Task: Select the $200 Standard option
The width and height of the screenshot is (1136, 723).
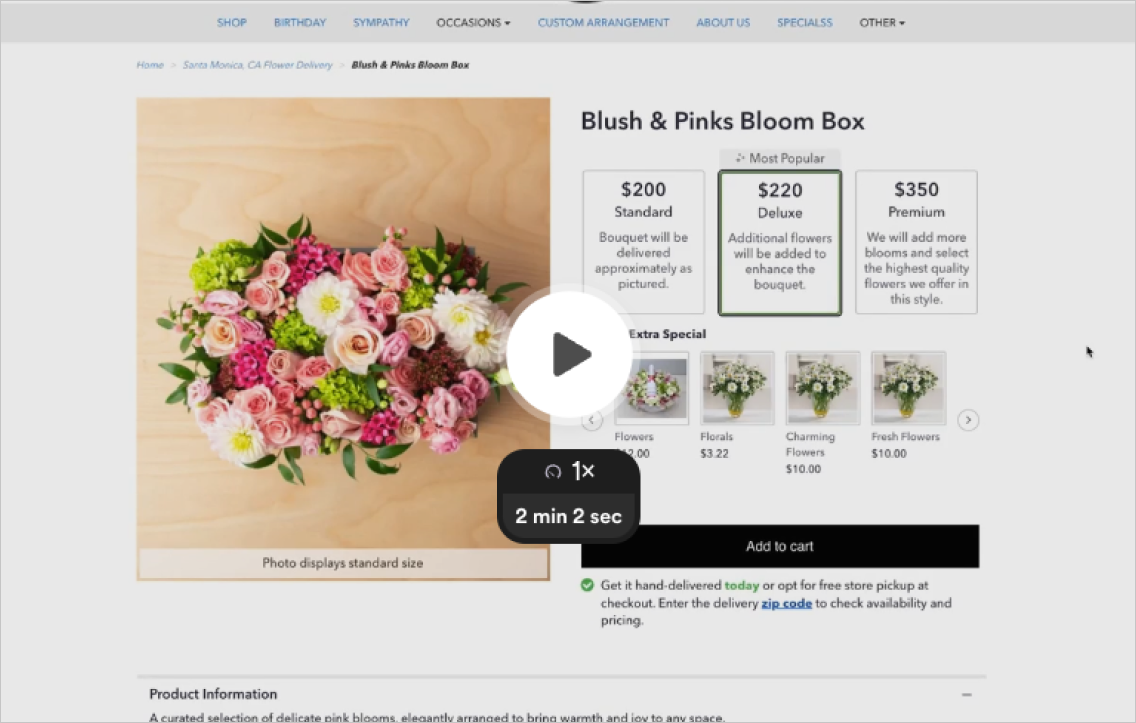Action: click(643, 242)
